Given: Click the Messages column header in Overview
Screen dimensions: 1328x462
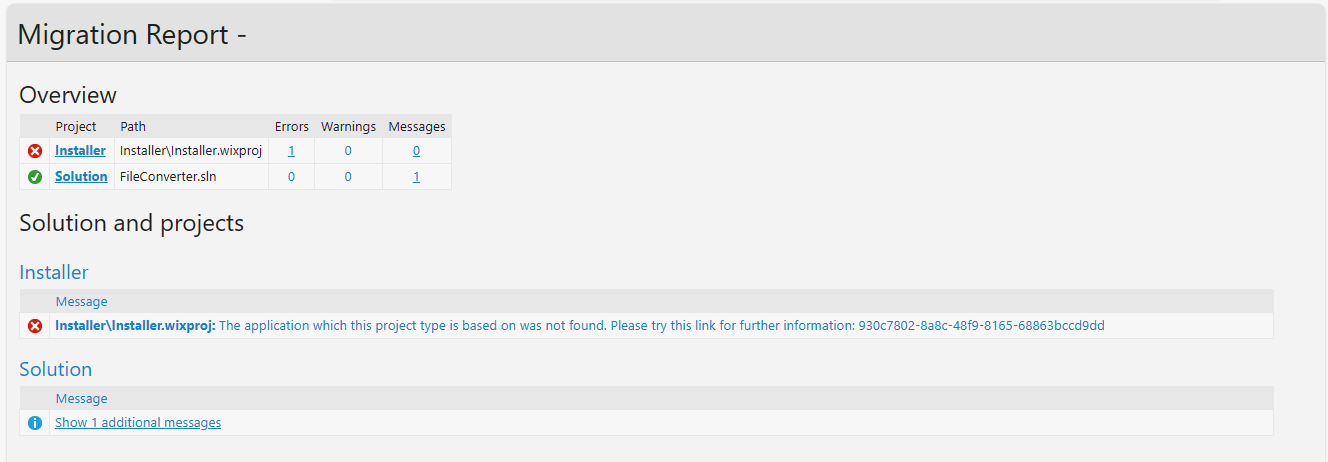Looking at the screenshot, I should 417,127.
